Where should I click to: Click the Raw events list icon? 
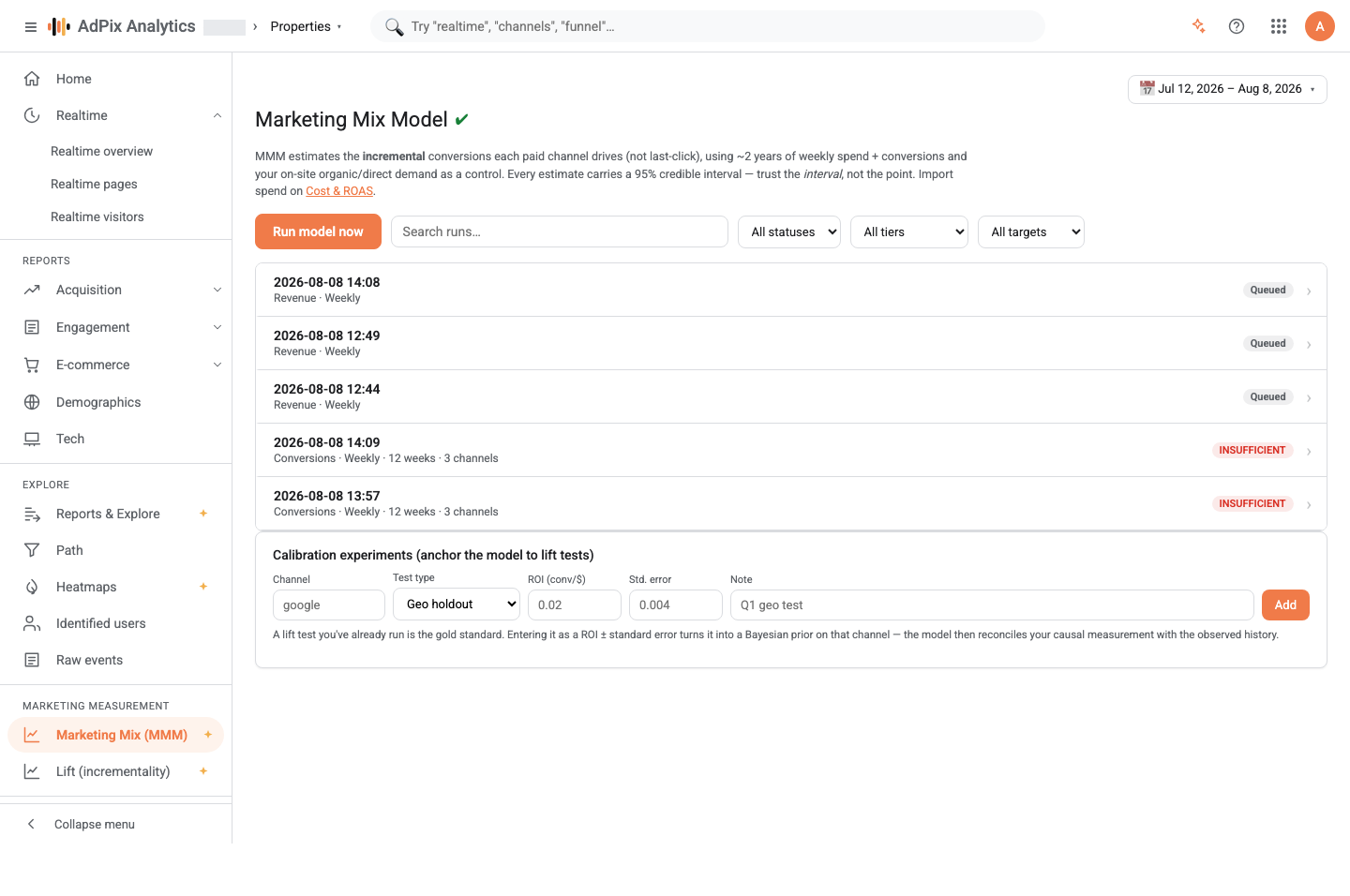32,660
